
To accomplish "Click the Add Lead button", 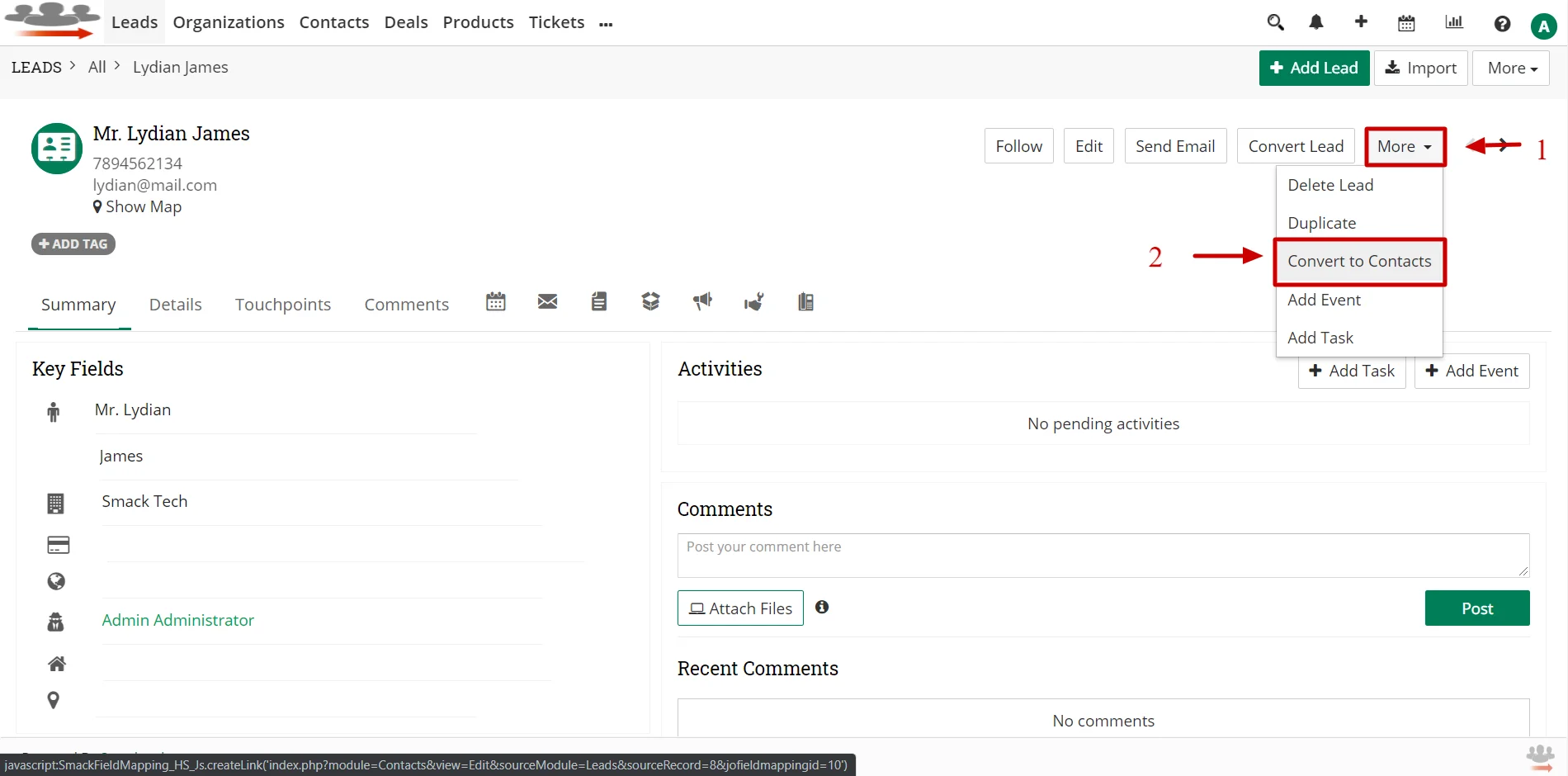I will (1314, 68).
